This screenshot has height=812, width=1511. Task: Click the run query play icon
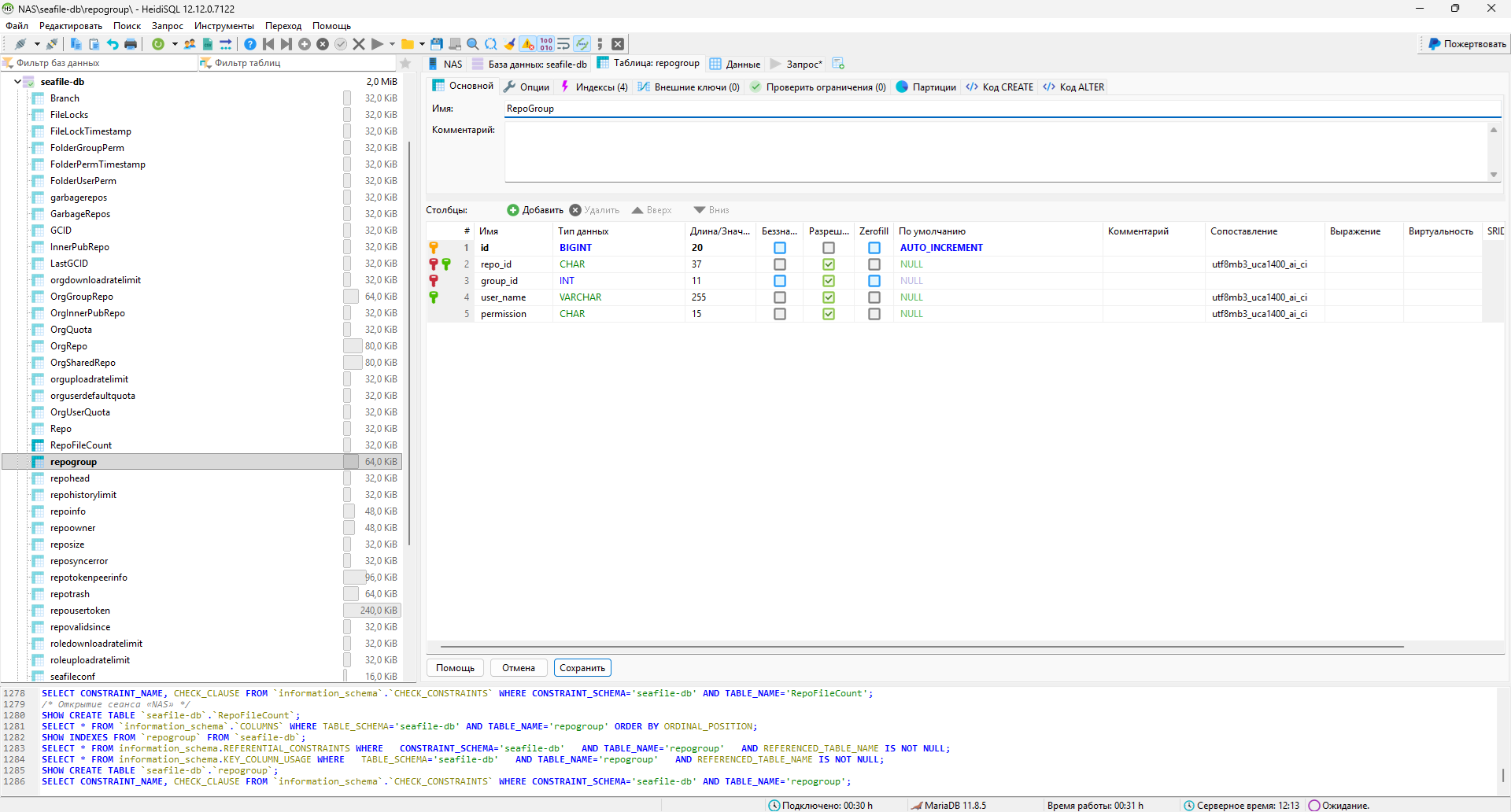377,44
